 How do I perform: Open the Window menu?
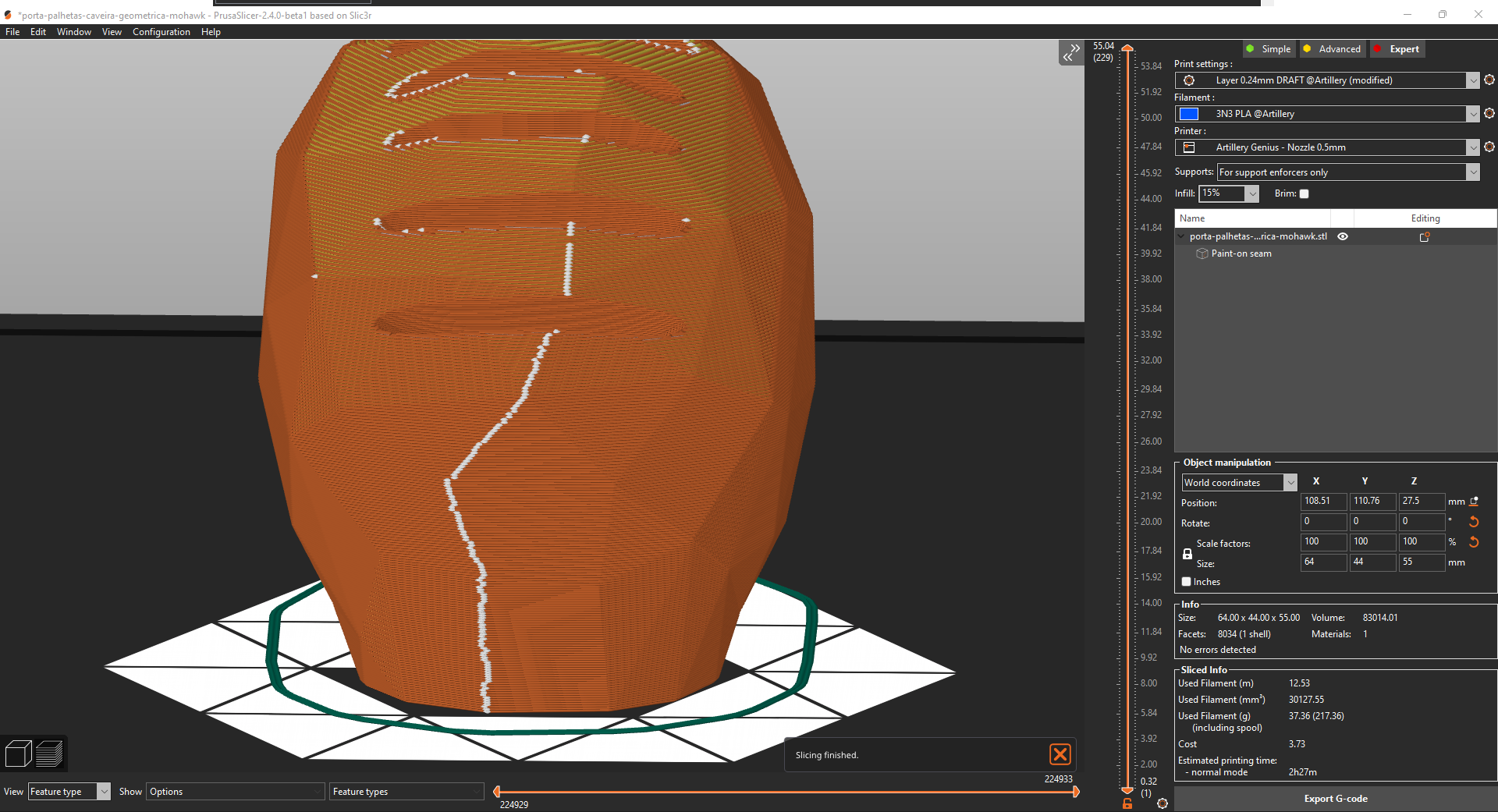click(x=74, y=32)
